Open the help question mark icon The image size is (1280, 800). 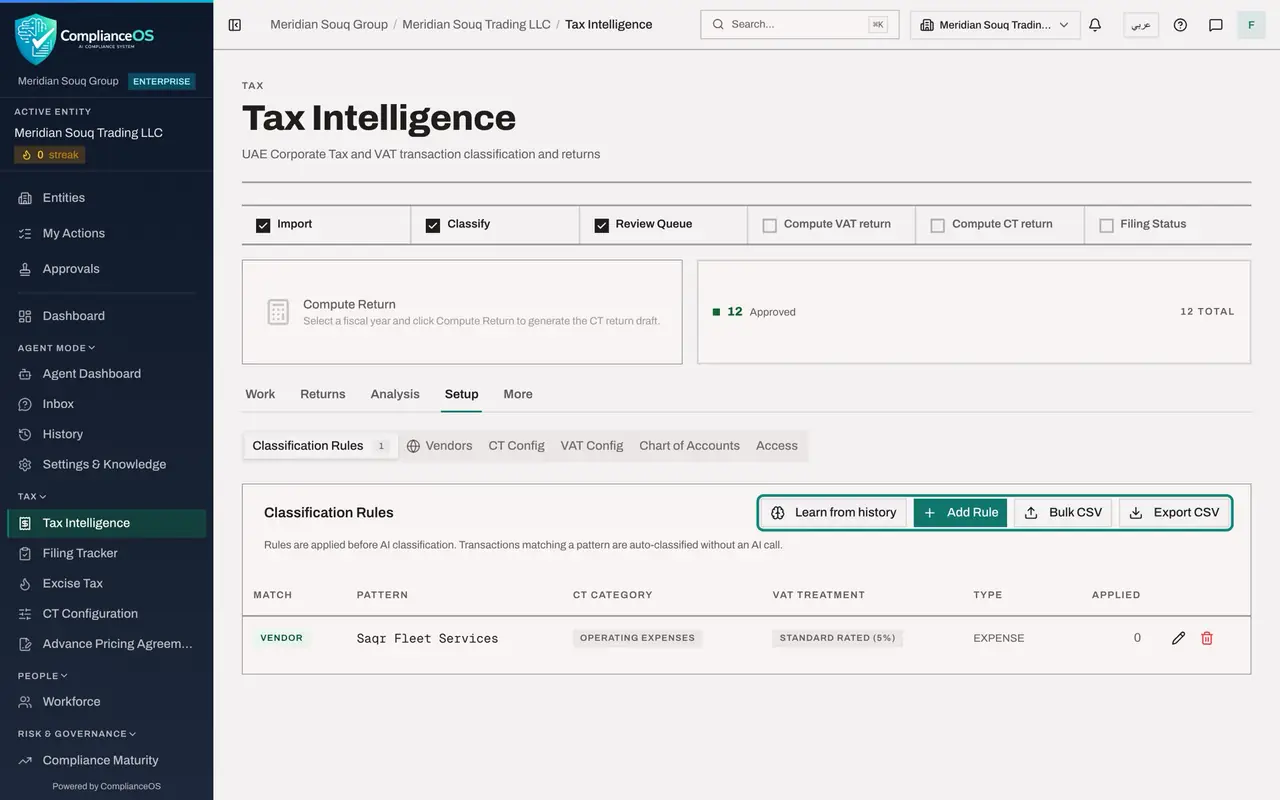click(x=1180, y=25)
